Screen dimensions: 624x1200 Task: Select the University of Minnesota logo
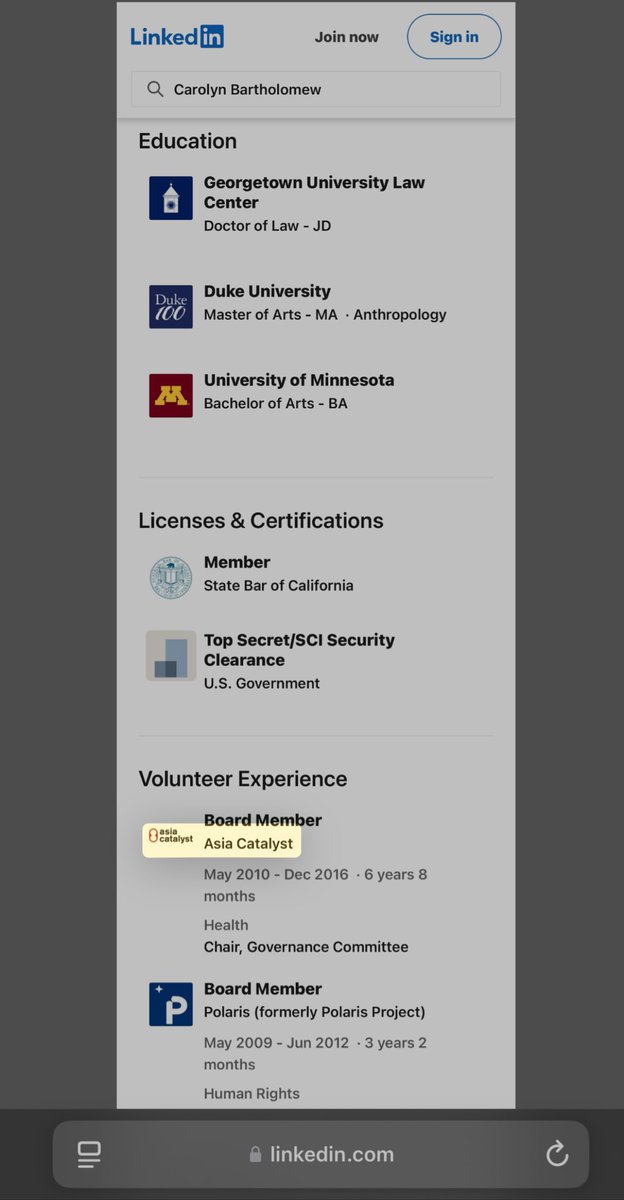(x=171, y=396)
